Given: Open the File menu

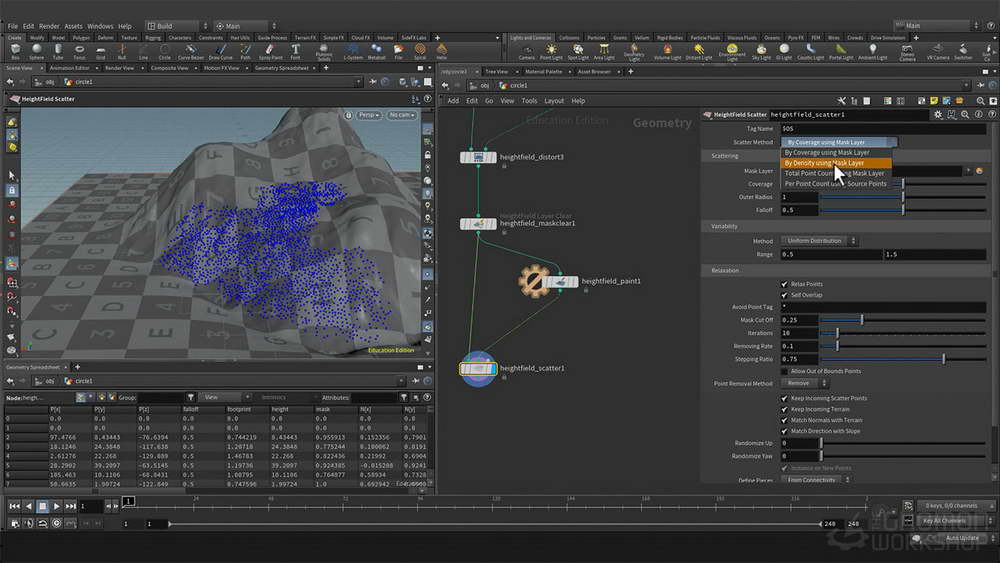Looking at the screenshot, I should pos(13,26).
